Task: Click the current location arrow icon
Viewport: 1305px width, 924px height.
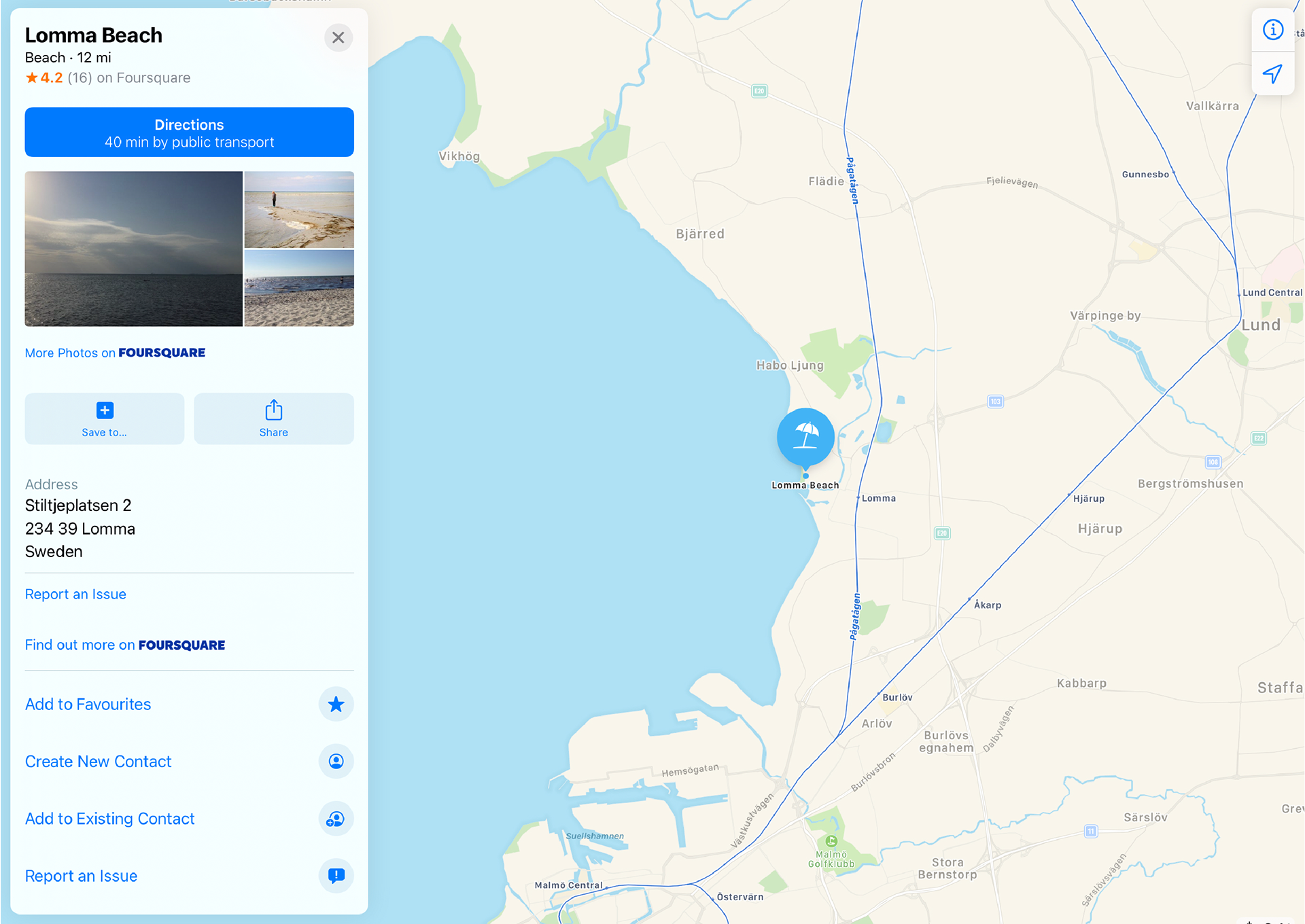Action: 1272,73
